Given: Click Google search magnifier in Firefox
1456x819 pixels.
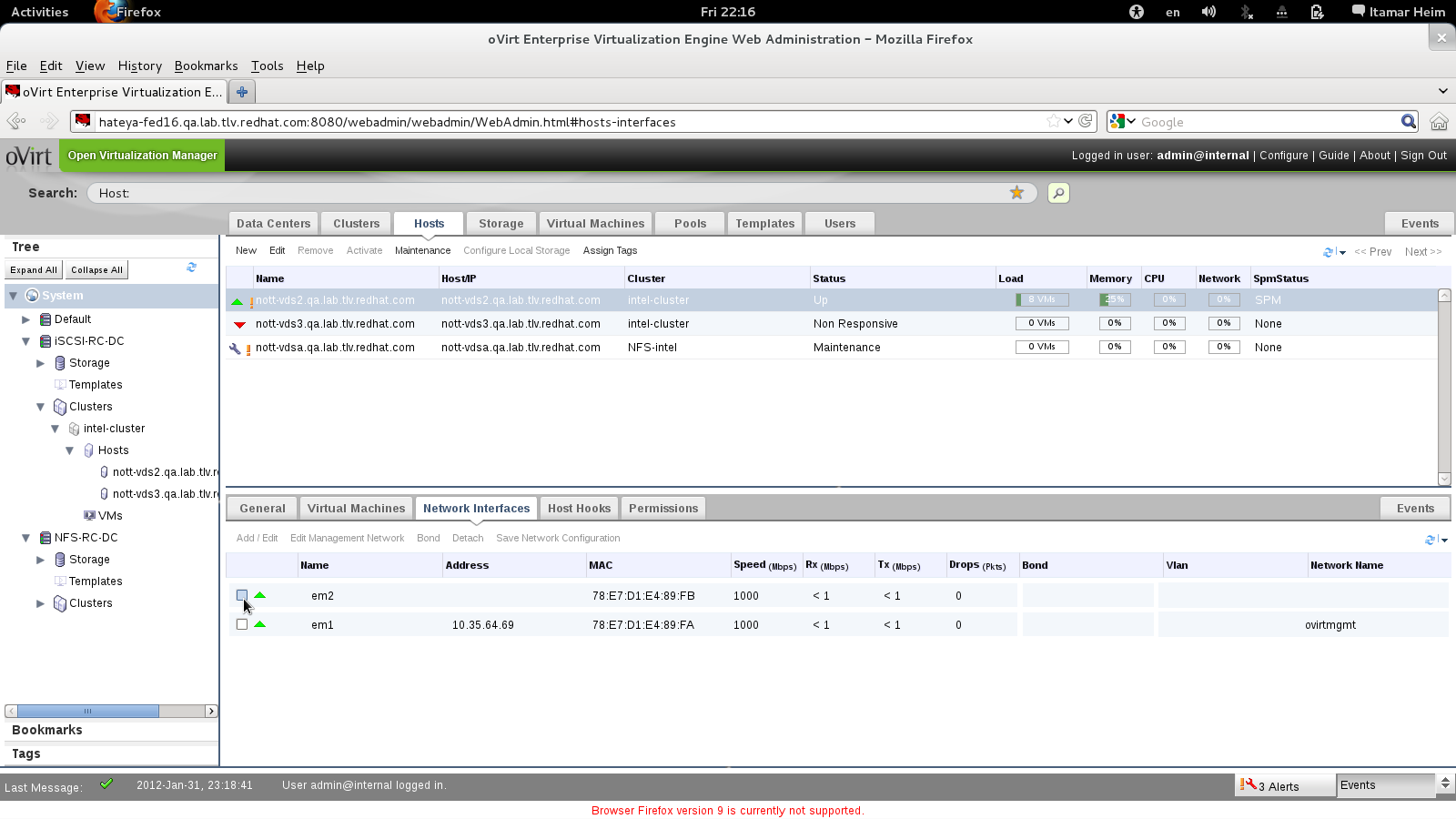Looking at the screenshot, I should pyautogui.click(x=1409, y=121).
